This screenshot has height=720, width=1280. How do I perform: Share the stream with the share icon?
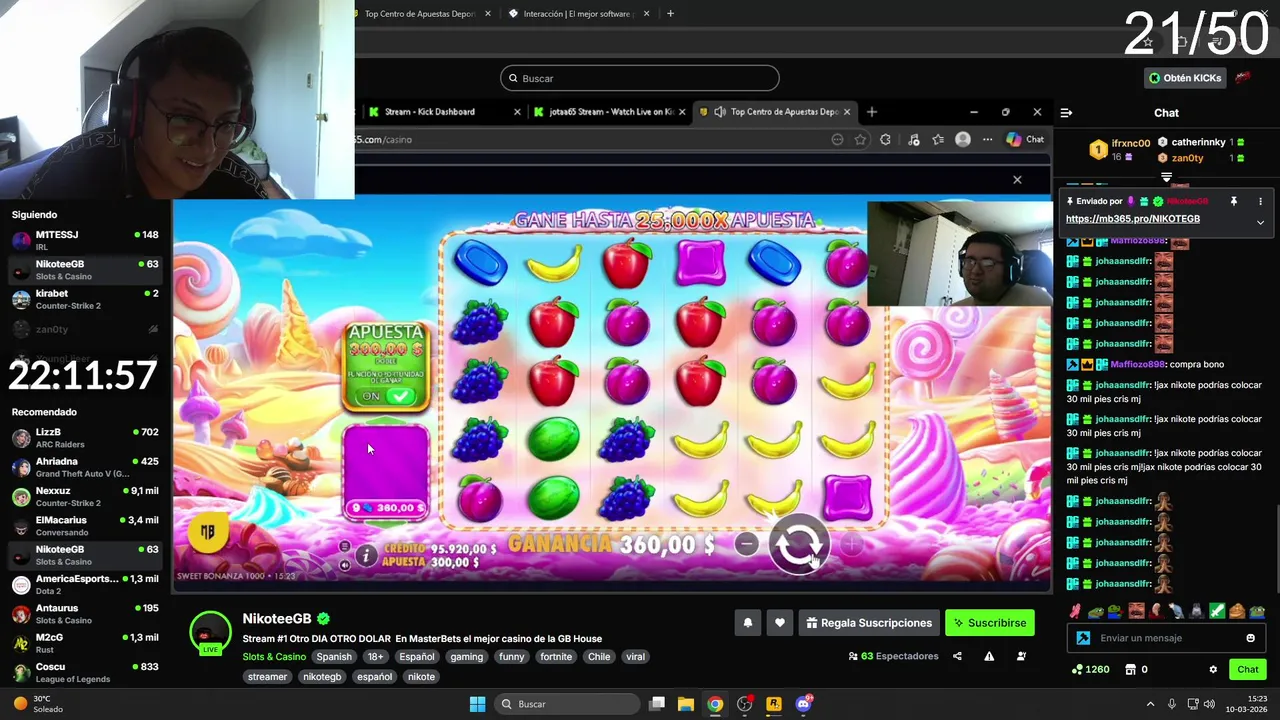957,656
